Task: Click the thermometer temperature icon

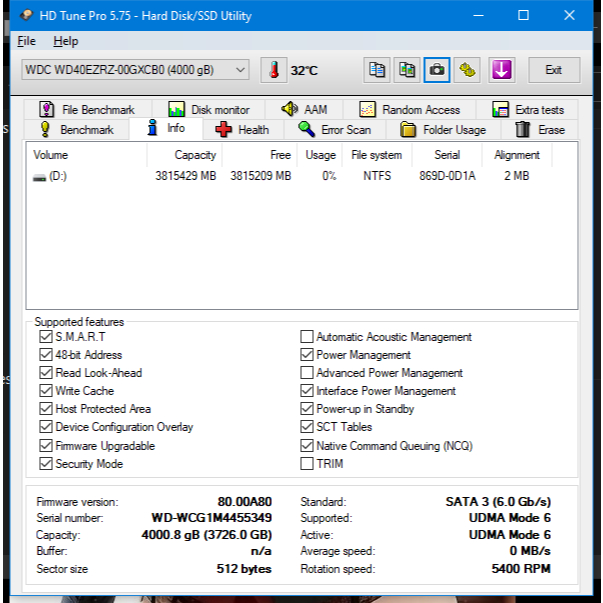Action: point(273,70)
